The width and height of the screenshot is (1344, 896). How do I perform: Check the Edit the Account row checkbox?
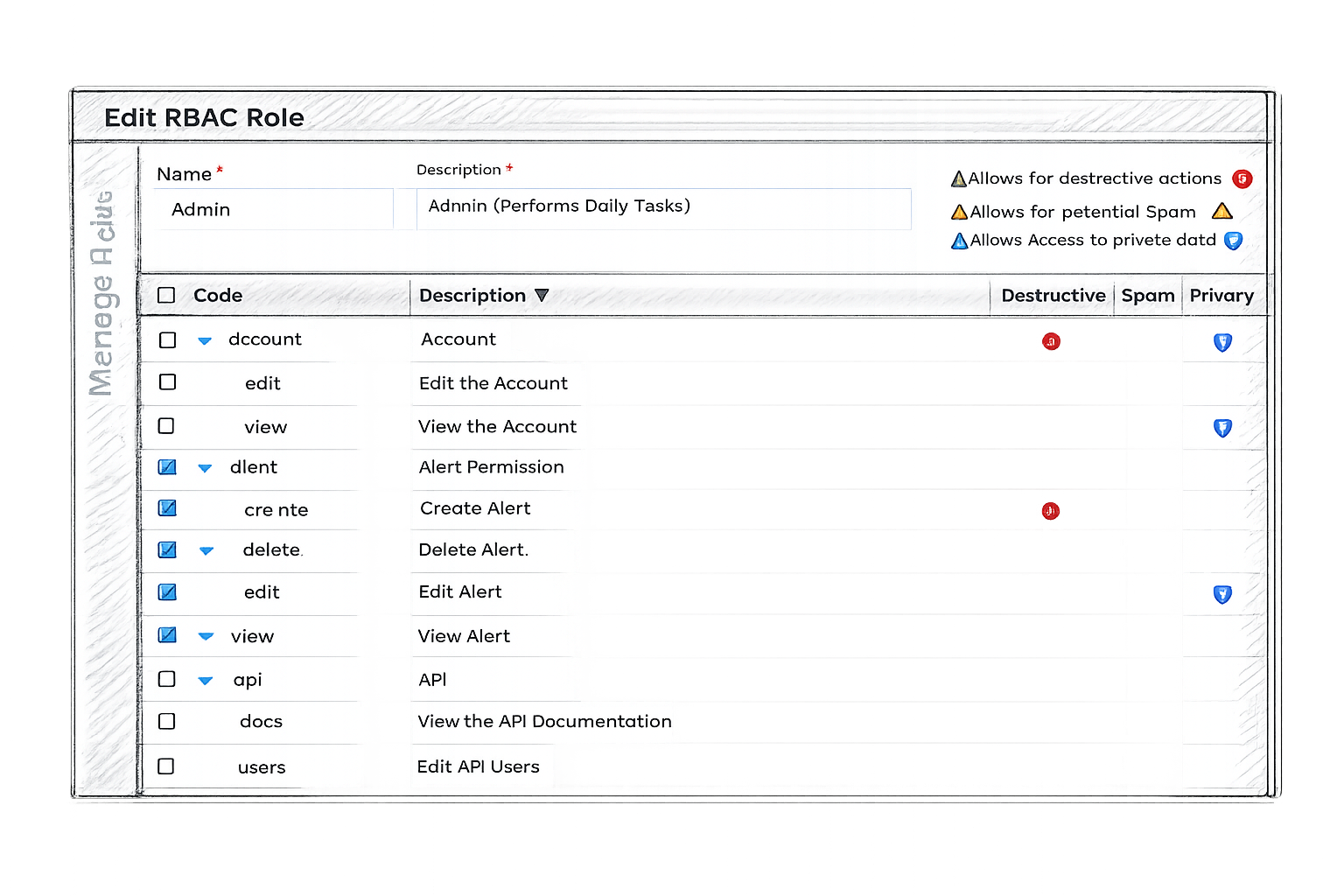167,382
